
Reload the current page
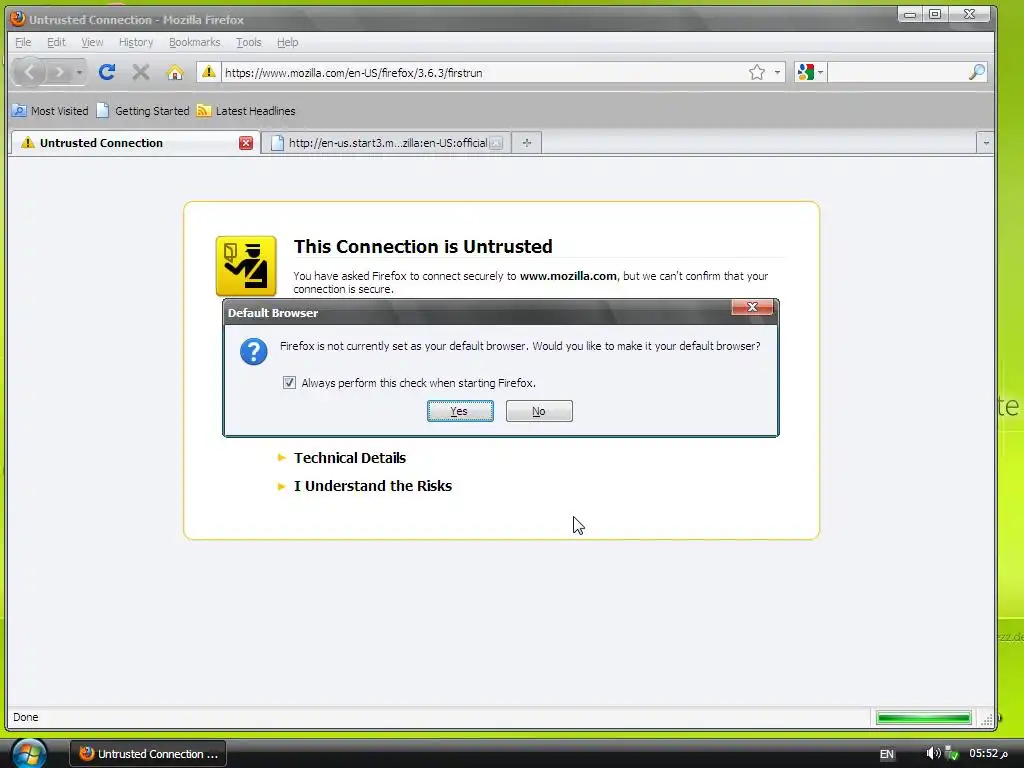(x=107, y=72)
